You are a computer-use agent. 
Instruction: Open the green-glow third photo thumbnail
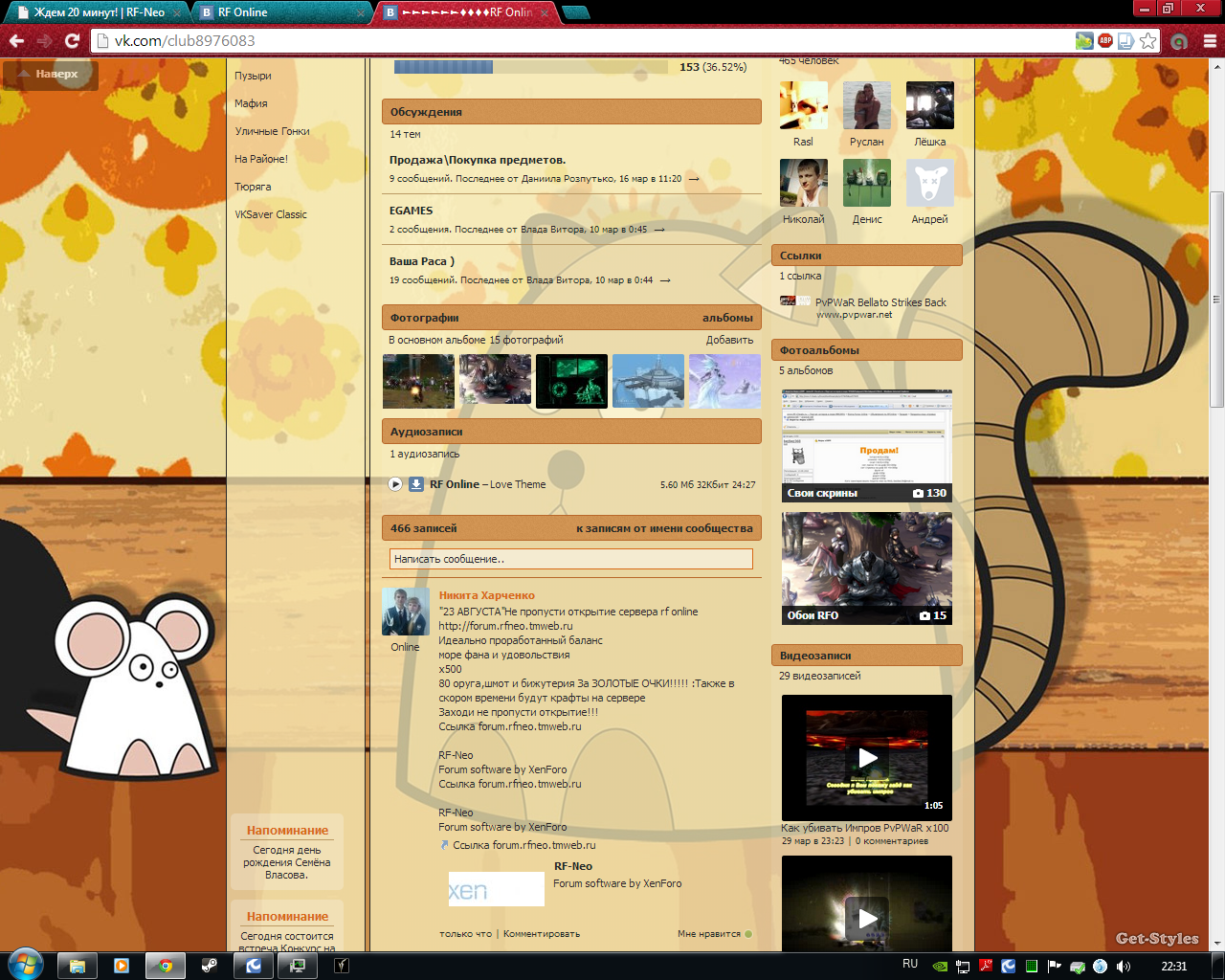click(571, 381)
